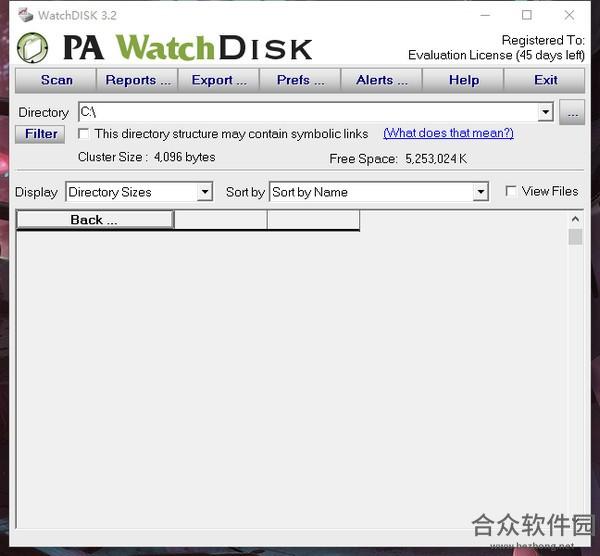Maximize the WatchDISK window
600x556 pixels.
pyautogui.click(x=527, y=15)
